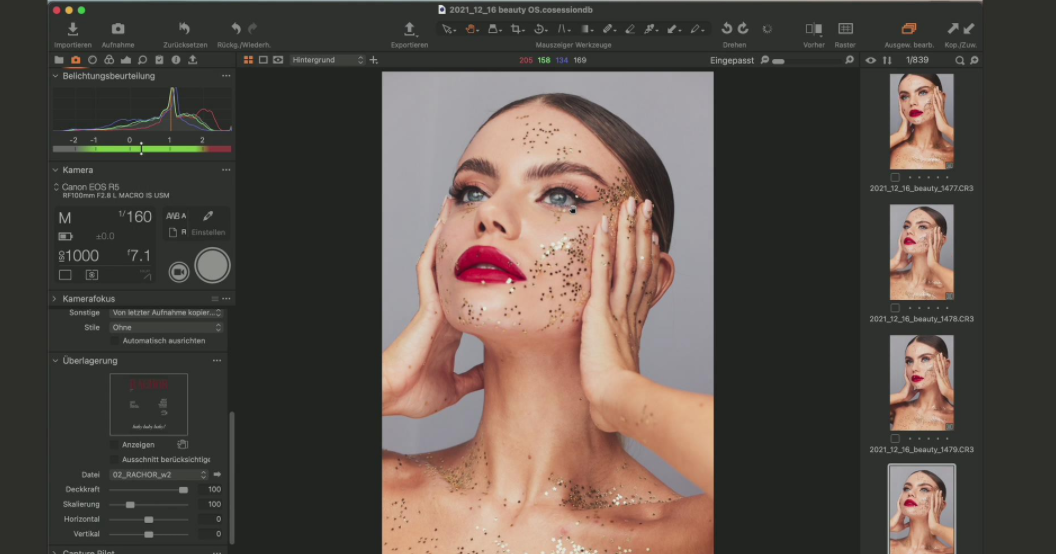Click Ausgew. bearb. edit selected icon

click(x=909, y=28)
